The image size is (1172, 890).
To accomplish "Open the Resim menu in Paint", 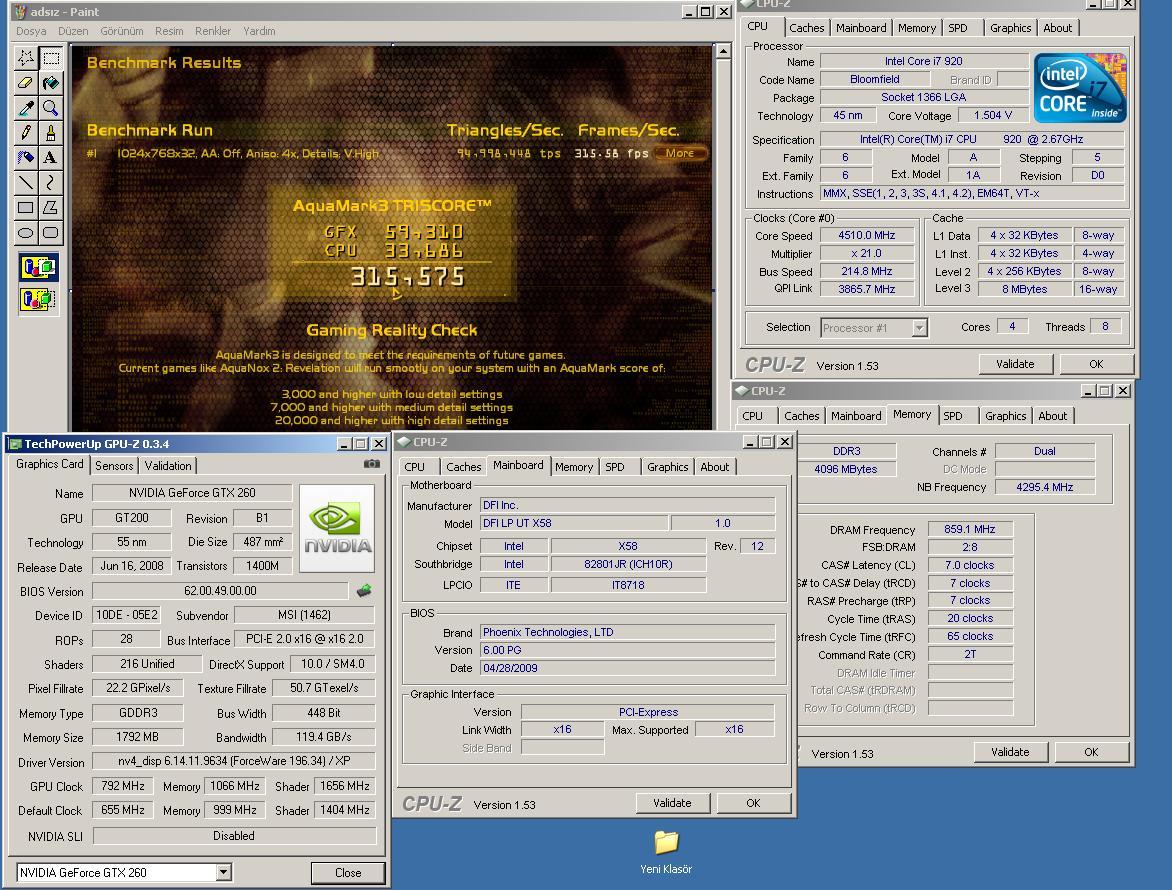I will tap(169, 31).
